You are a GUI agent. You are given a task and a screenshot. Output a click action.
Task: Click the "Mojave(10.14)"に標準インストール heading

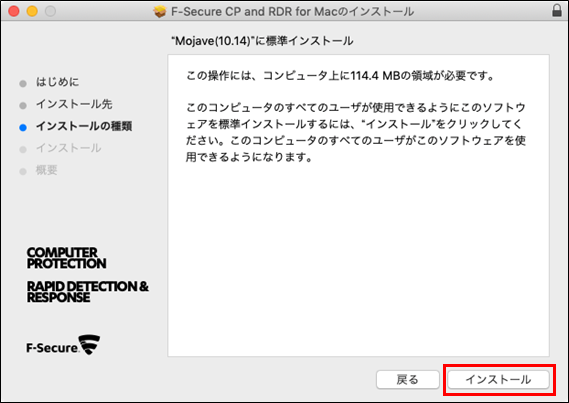[262, 41]
